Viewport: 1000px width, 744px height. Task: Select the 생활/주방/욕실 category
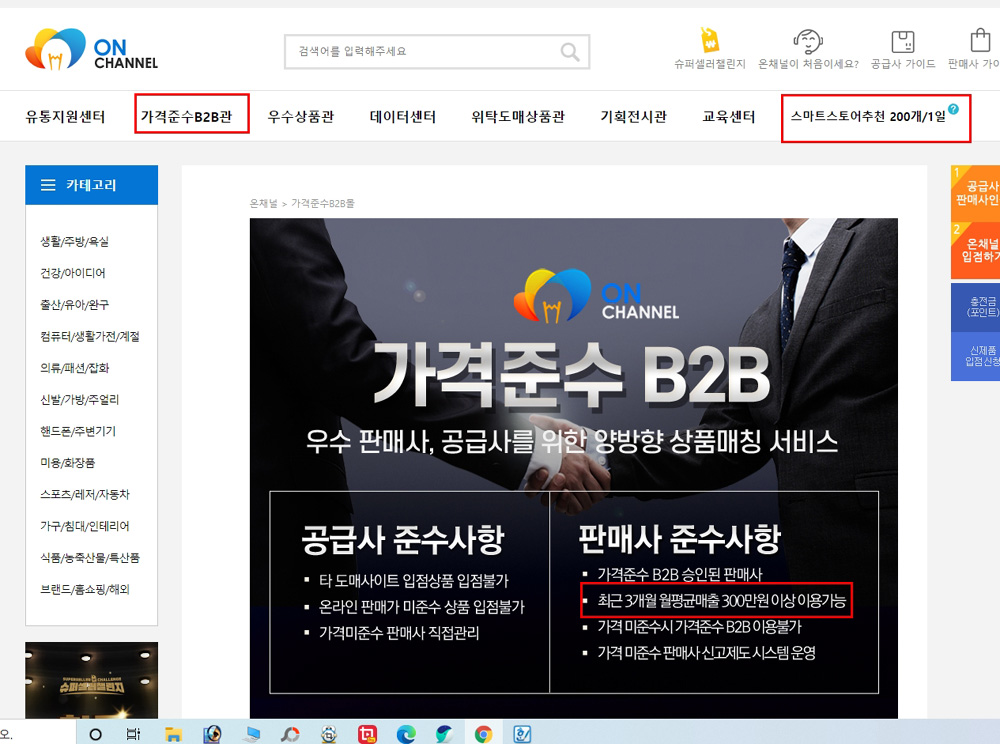pyautogui.click(x=74, y=242)
